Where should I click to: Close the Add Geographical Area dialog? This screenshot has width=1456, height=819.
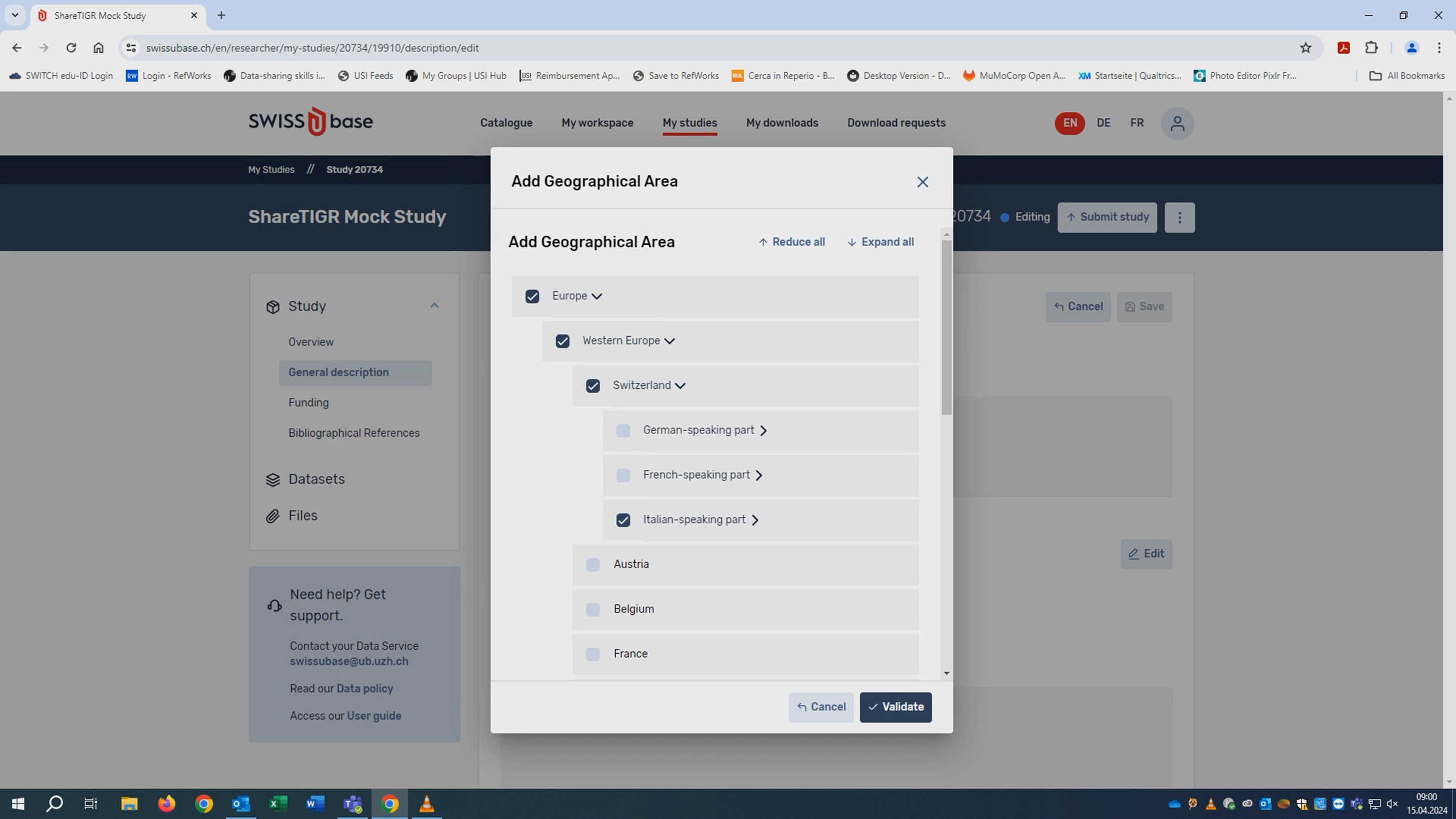pyautogui.click(x=923, y=182)
